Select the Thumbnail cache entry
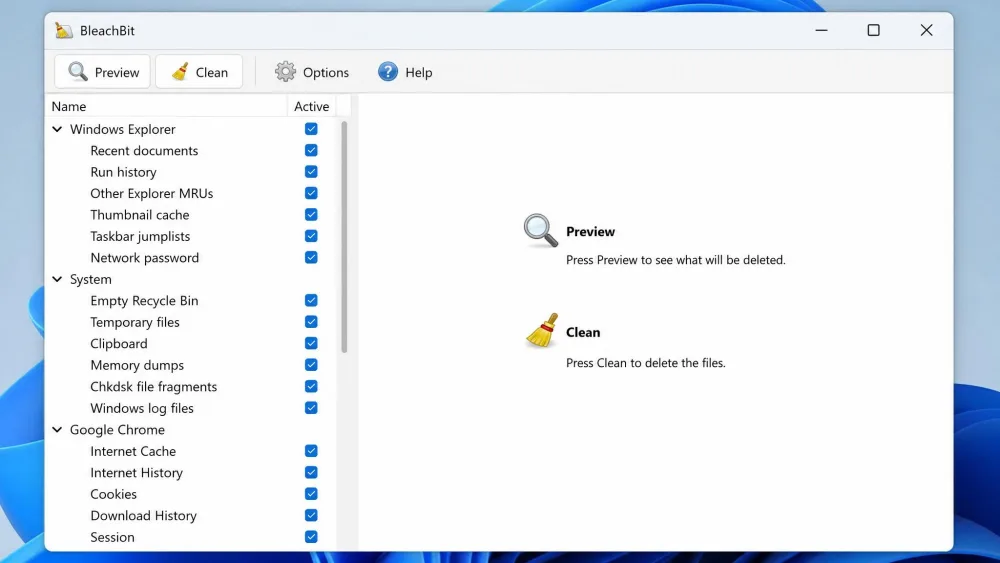 pyautogui.click(x=140, y=215)
